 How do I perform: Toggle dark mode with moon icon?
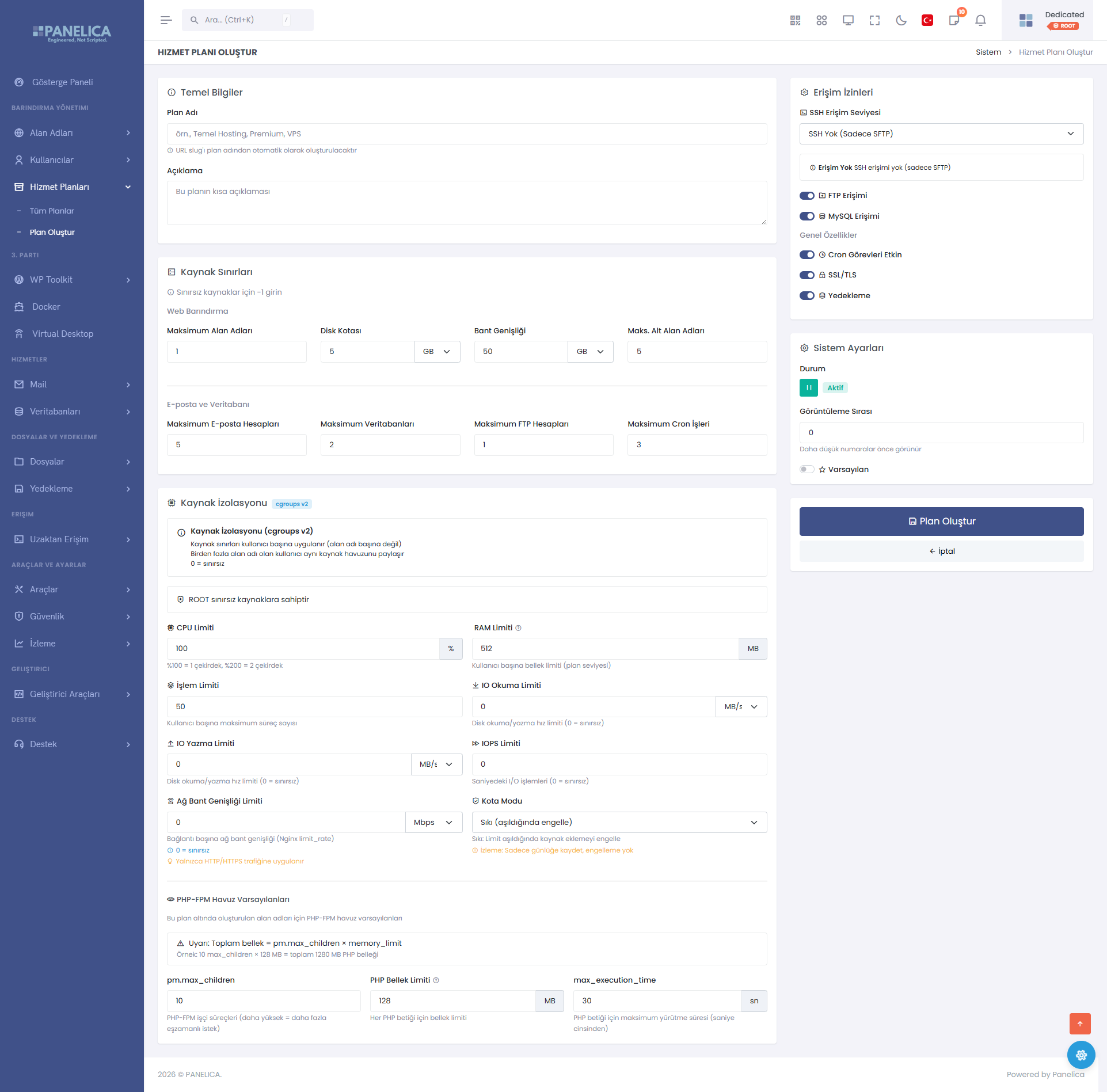[901, 20]
